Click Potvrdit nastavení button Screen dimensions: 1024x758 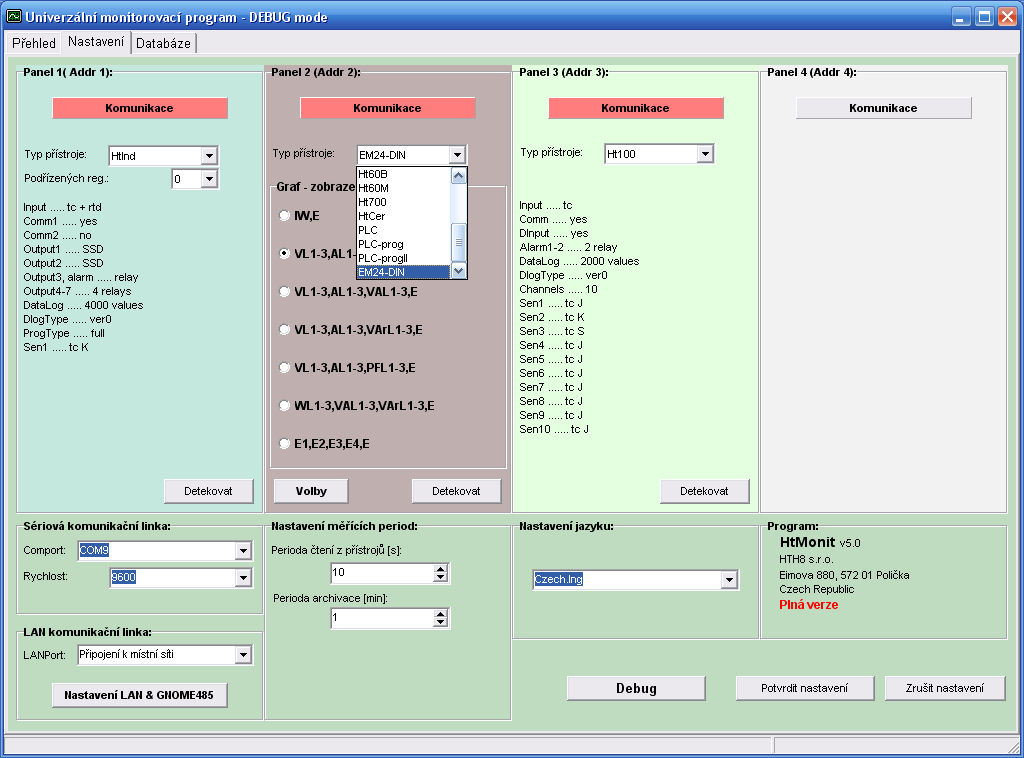[x=805, y=688]
